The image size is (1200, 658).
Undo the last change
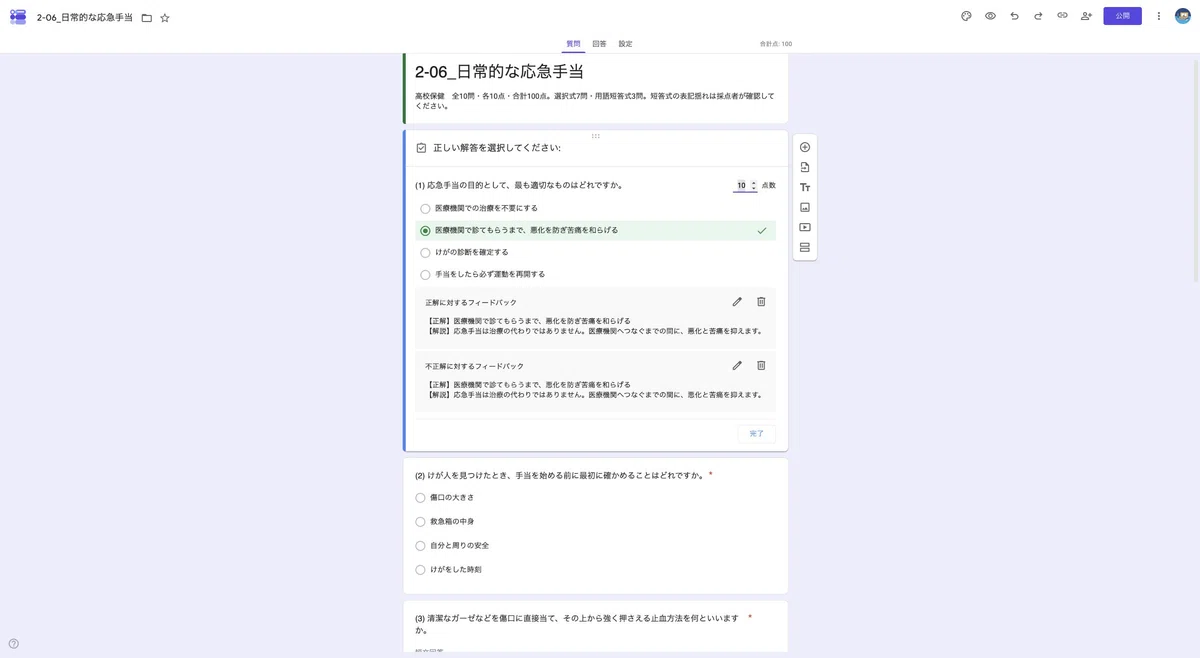click(1014, 16)
